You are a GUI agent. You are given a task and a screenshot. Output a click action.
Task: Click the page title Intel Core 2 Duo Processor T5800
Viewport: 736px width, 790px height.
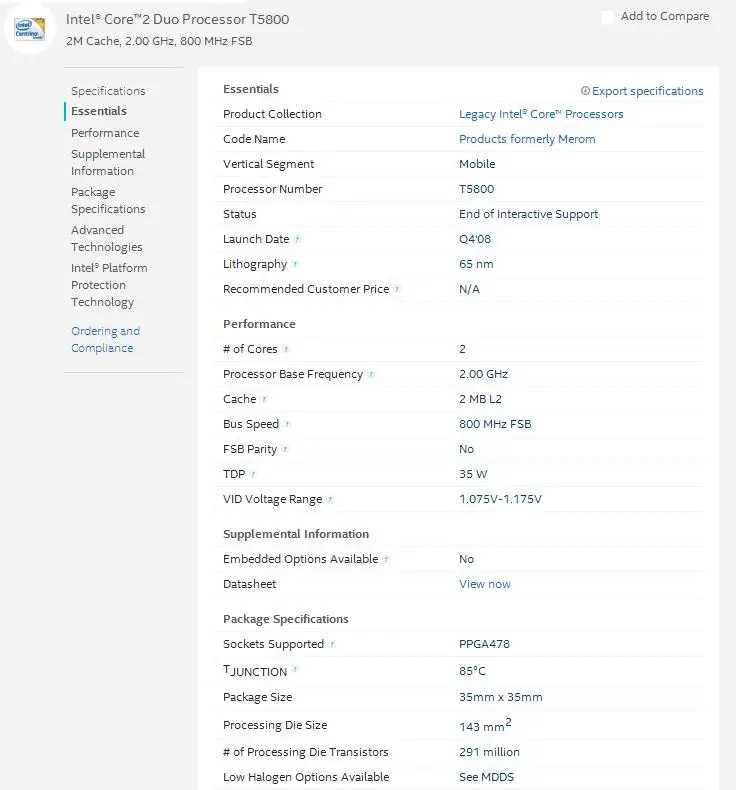177,19
